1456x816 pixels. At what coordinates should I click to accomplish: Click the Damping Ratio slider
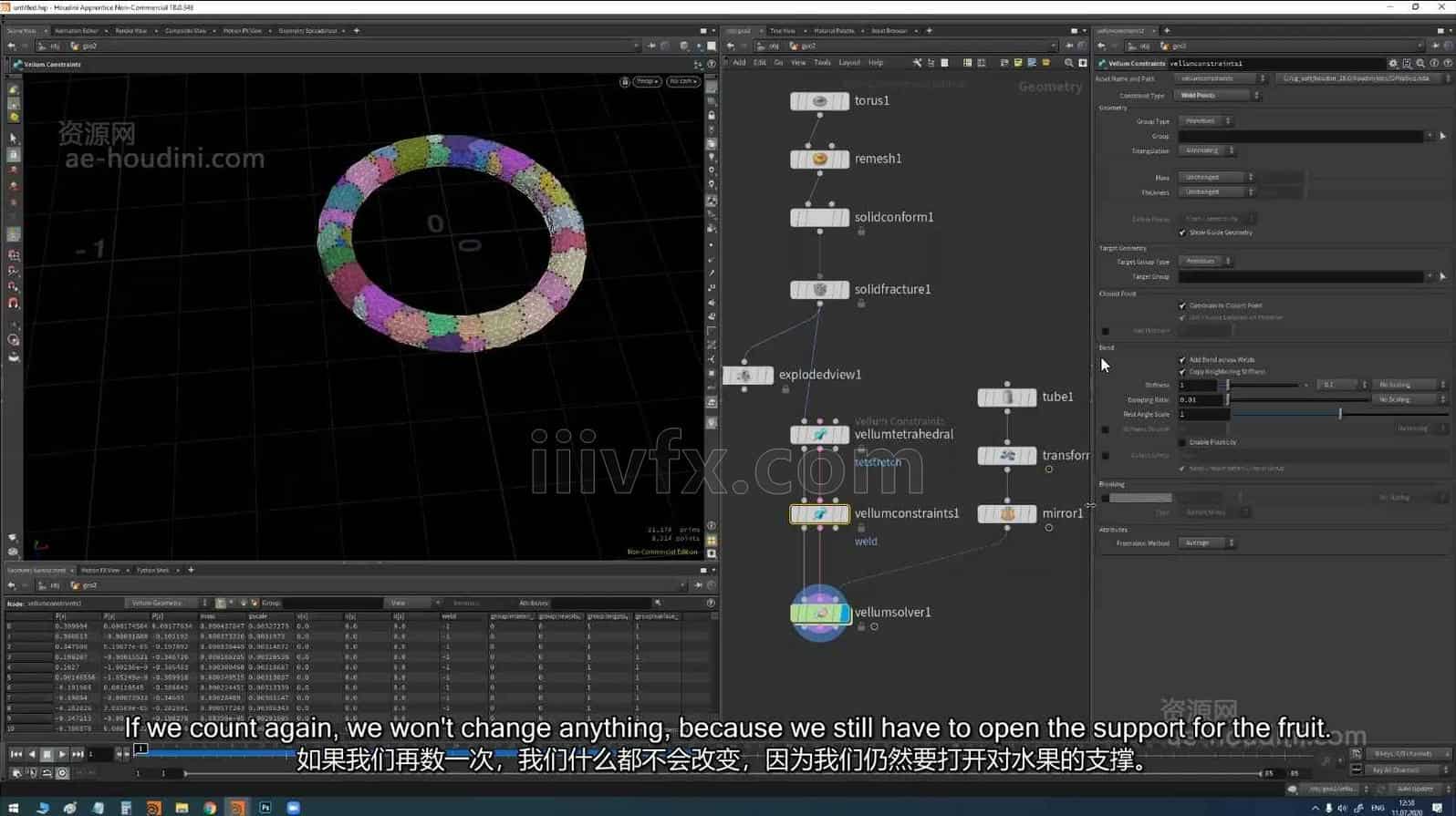(x=1298, y=400)
